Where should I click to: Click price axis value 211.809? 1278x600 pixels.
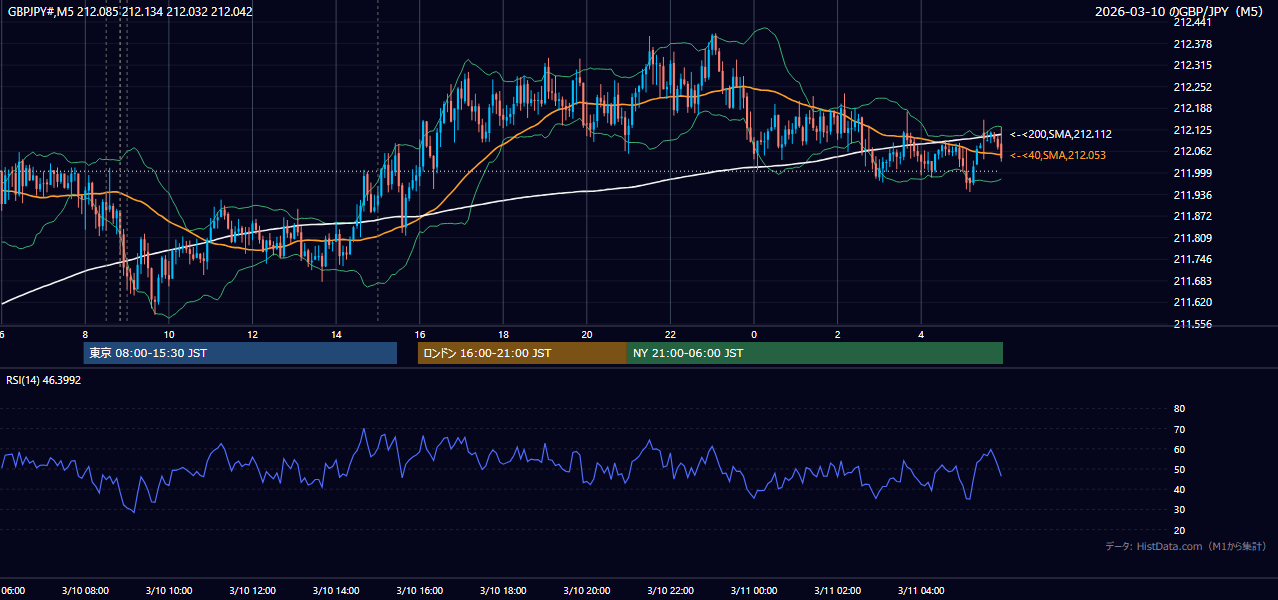(1192, 238)
